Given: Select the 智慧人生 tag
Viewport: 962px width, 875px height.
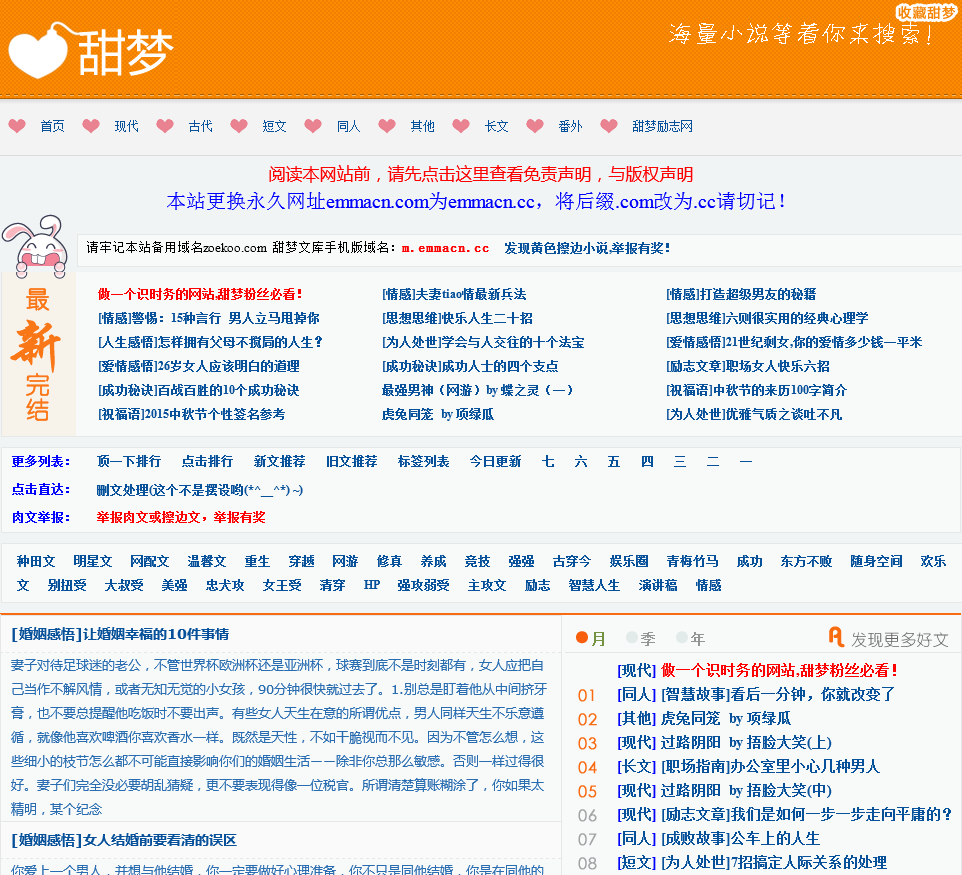Looking at the screenshot, I should (x=594, y=585).
